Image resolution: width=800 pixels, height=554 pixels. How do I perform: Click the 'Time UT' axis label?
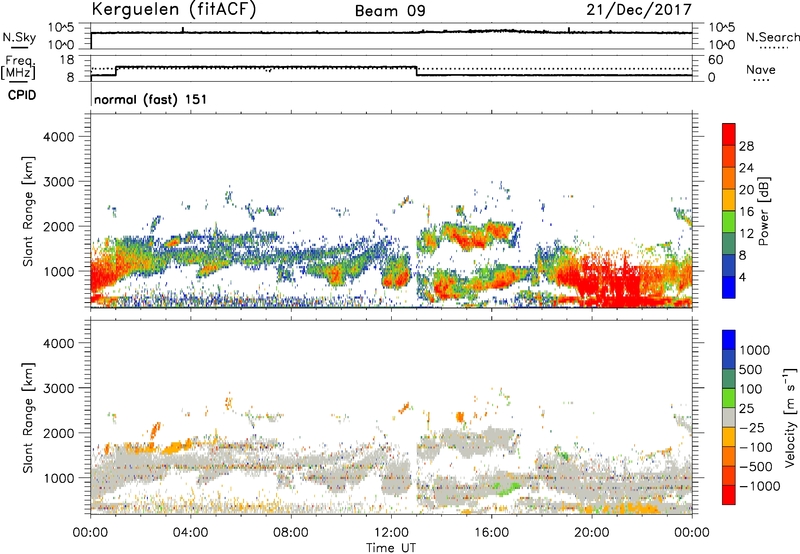coord(391,548)
